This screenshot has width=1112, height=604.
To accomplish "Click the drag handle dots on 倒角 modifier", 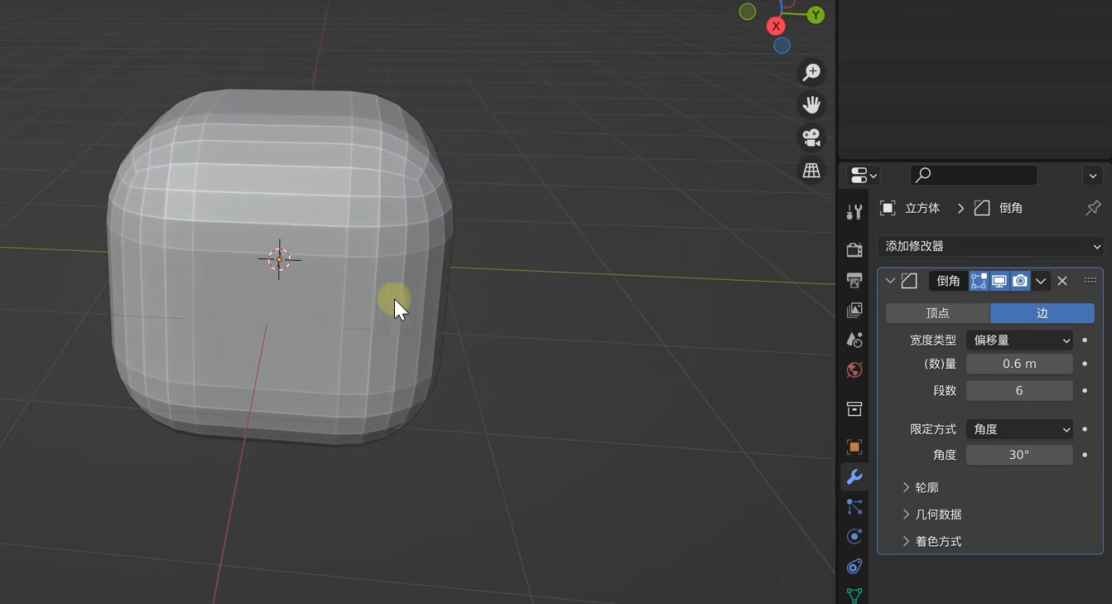I will tap(1091, 281).
